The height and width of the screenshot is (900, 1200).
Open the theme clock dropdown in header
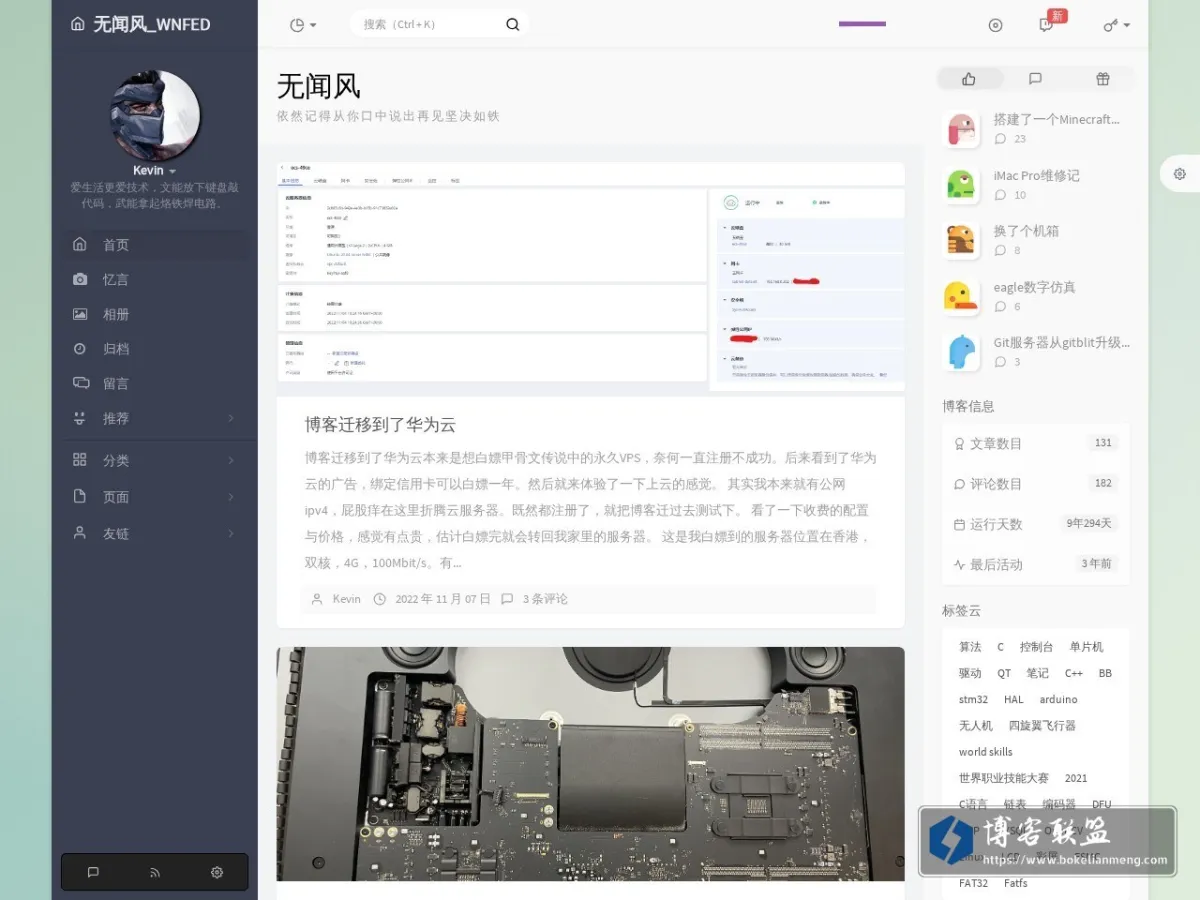pyautogui.click(x=302, y=25)
